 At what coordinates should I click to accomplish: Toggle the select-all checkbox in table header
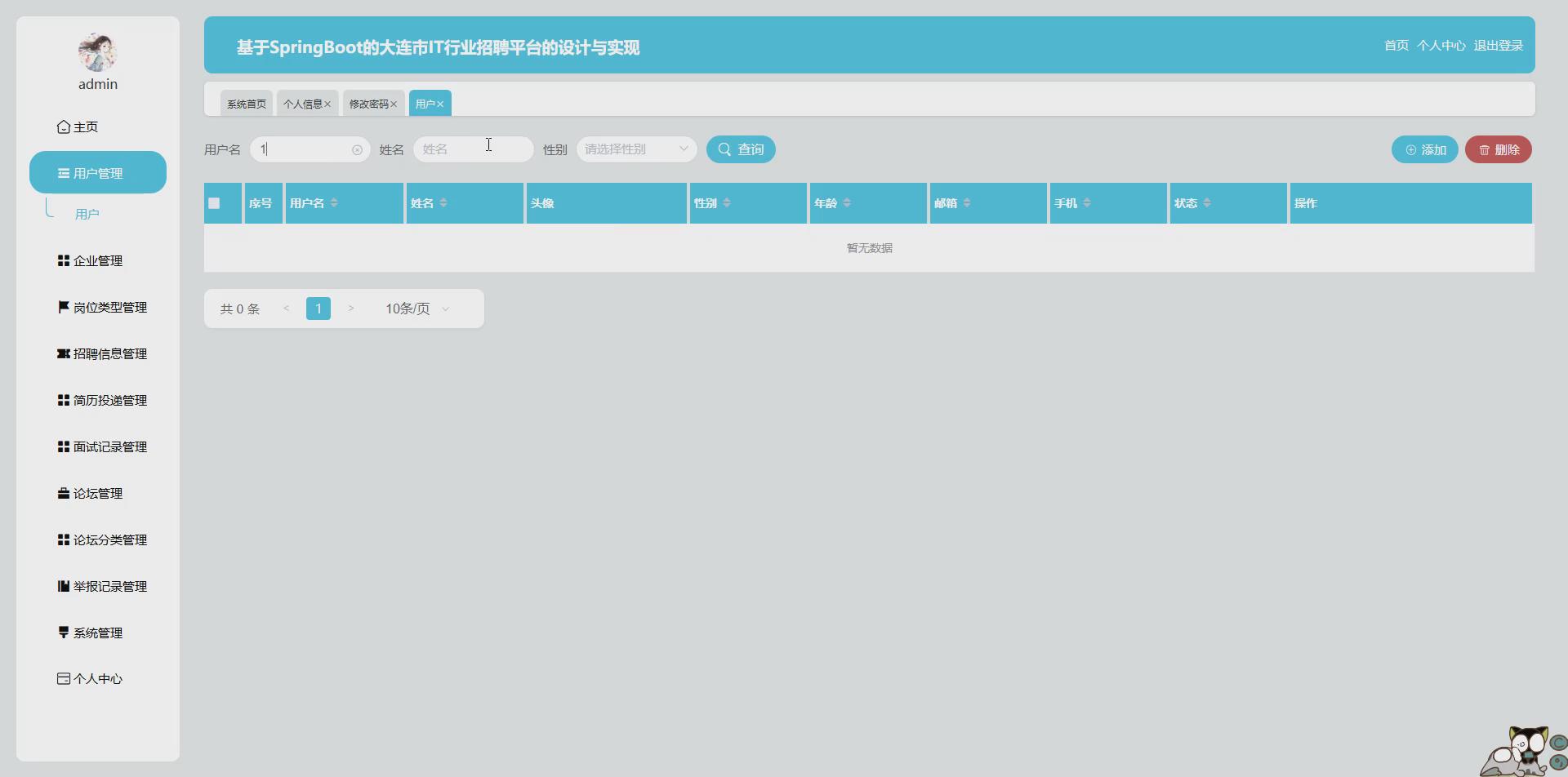coord(214,203)
